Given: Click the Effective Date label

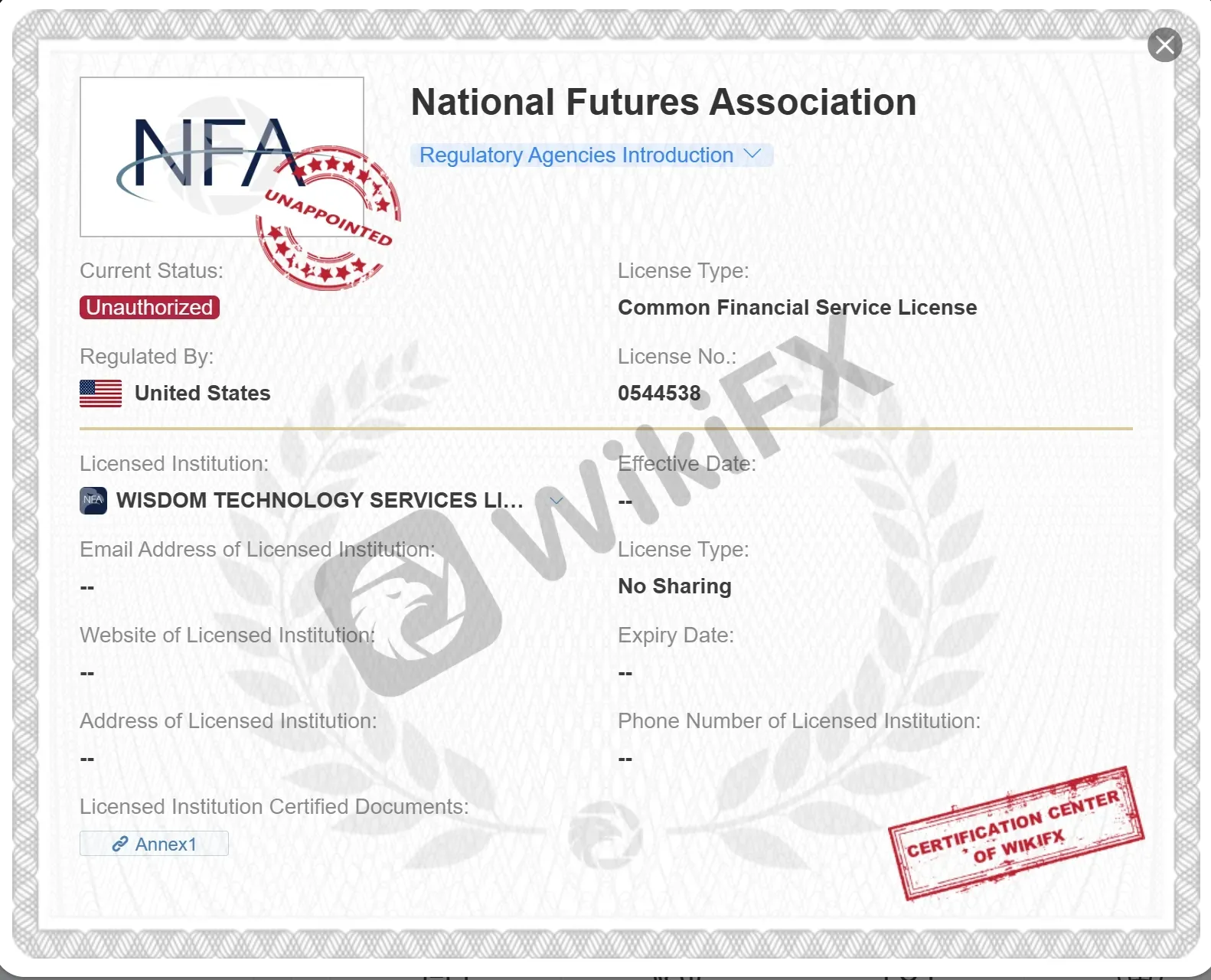Looking at the screenshot, I should tap(687, 464).
